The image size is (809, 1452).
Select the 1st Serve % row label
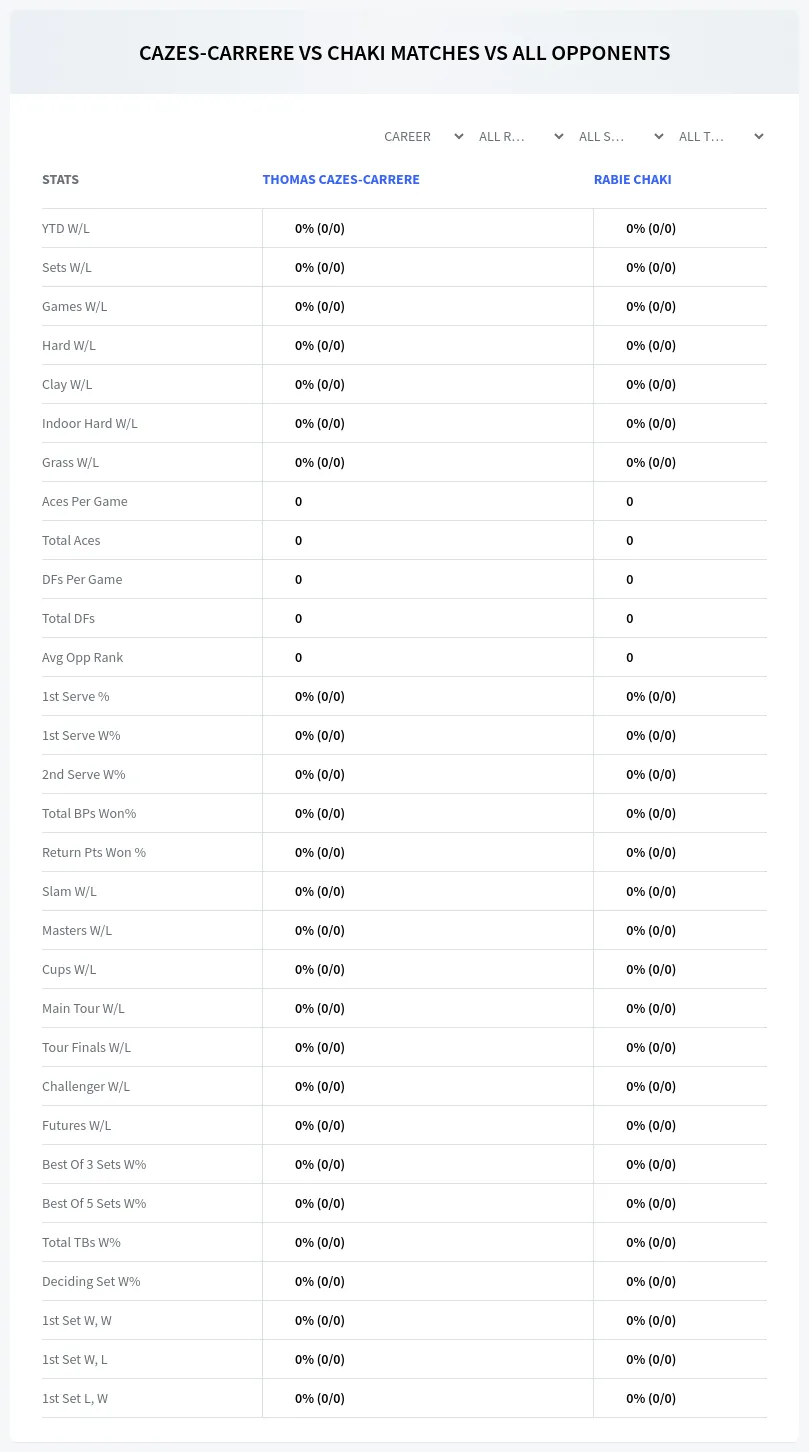click(76, 696)
